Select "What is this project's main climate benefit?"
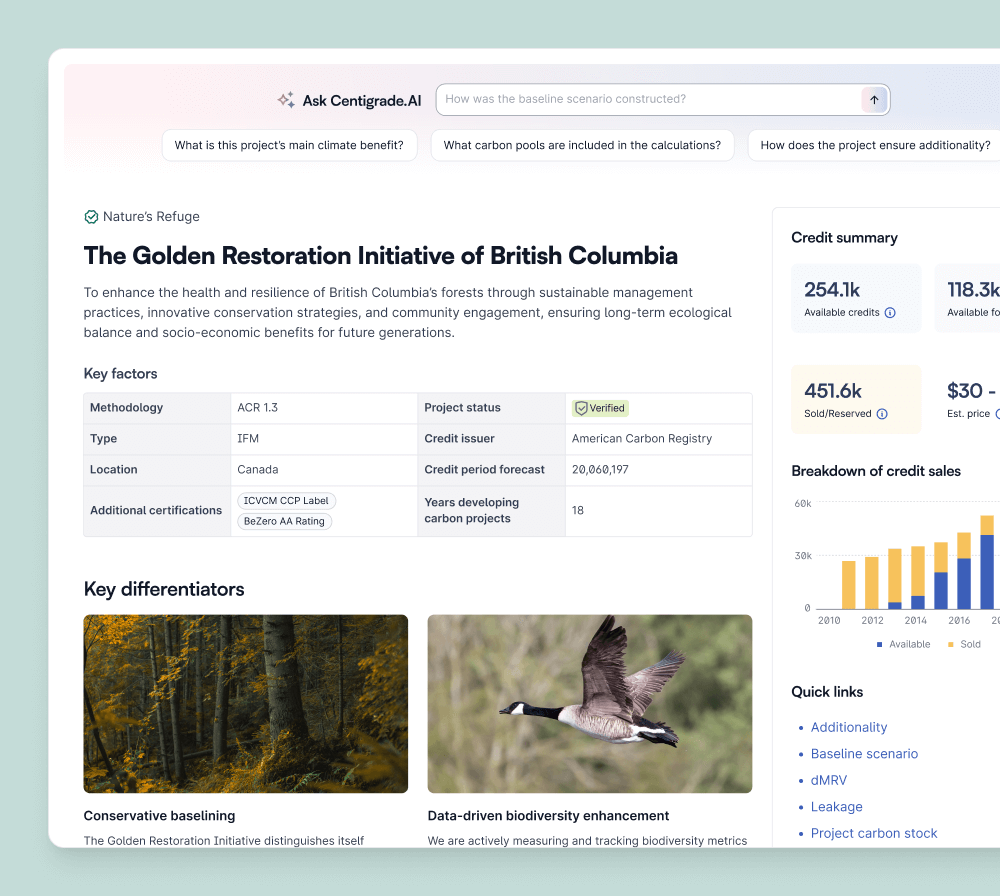Viewport: 1000px width, 896px height. 289,145
